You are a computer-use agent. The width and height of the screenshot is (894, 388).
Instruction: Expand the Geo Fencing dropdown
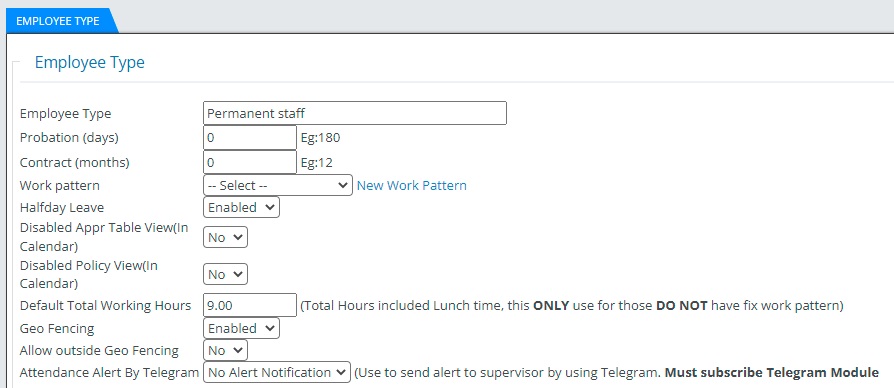pyautogui.click(x=241, y=328)
